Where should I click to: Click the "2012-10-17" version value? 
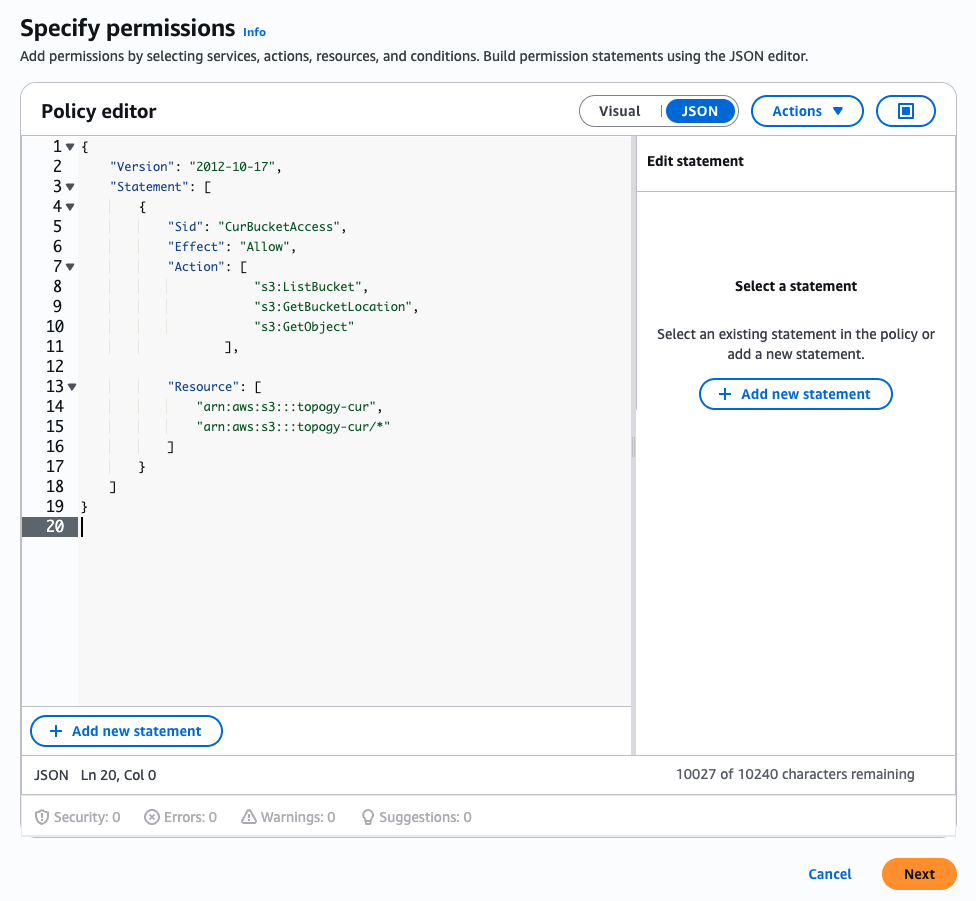[232, 167]
